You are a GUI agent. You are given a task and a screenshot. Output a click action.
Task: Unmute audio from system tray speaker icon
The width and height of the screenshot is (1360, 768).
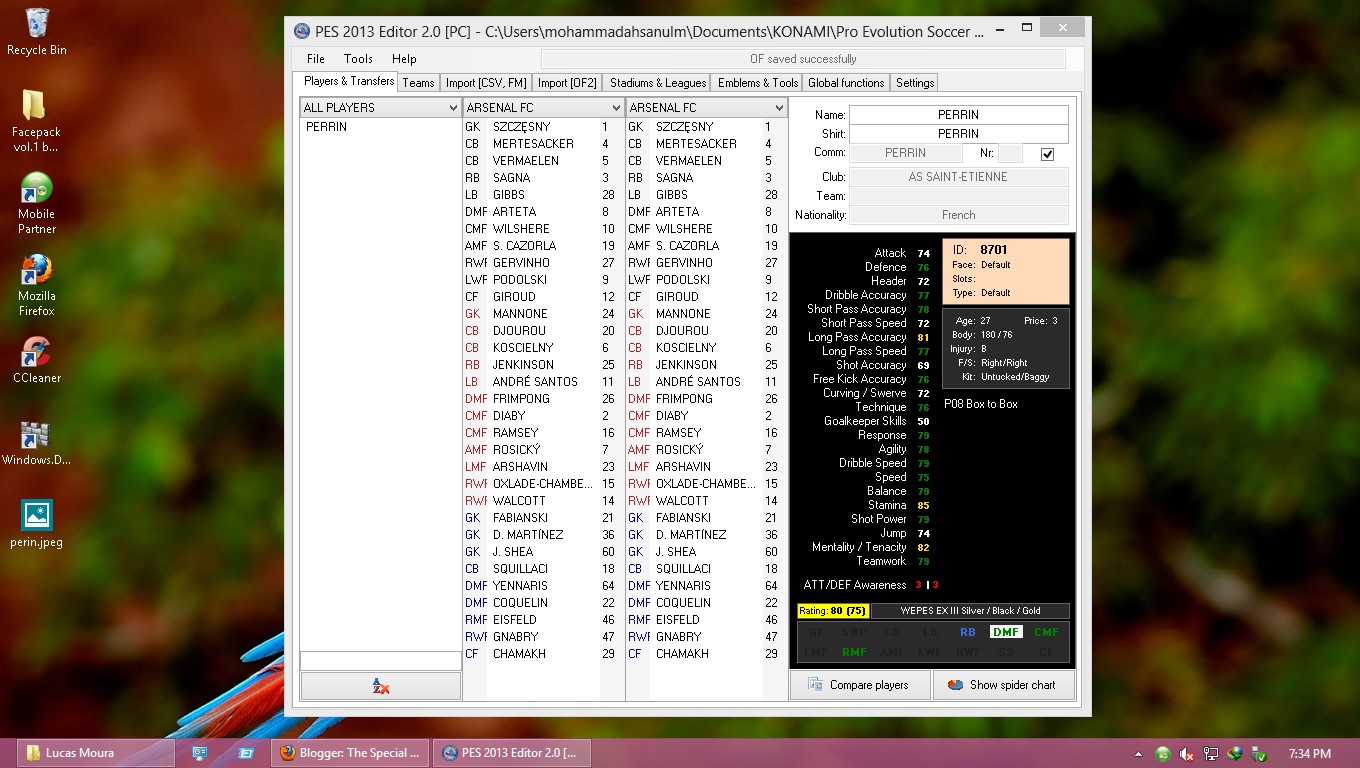[1186, 753]
